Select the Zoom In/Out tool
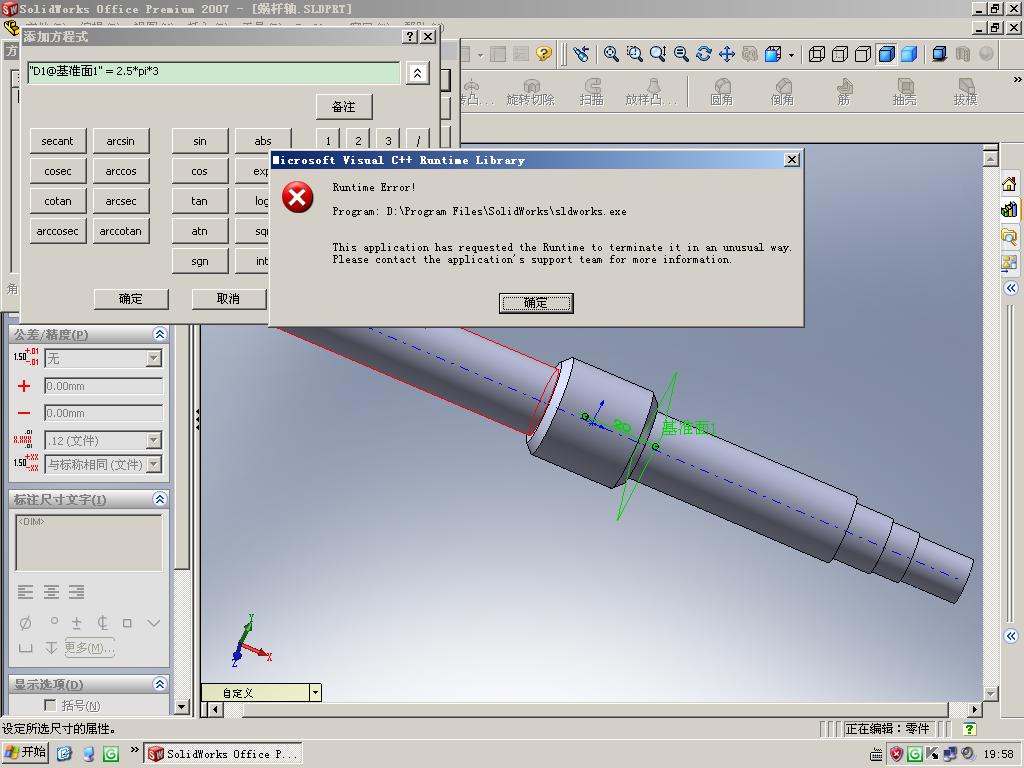Screen dimensions: 1024x768 tap(658, 54)
